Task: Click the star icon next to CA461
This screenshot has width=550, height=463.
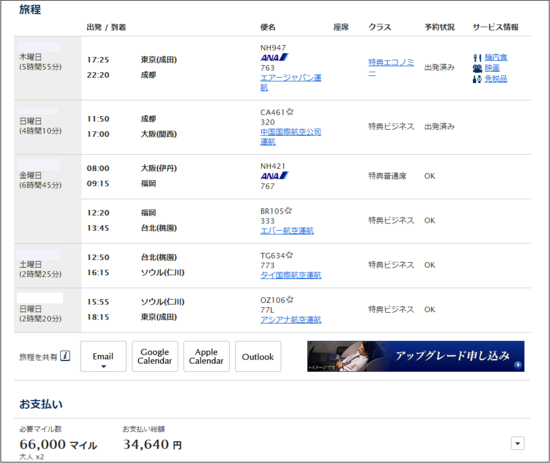Action: 290,112
